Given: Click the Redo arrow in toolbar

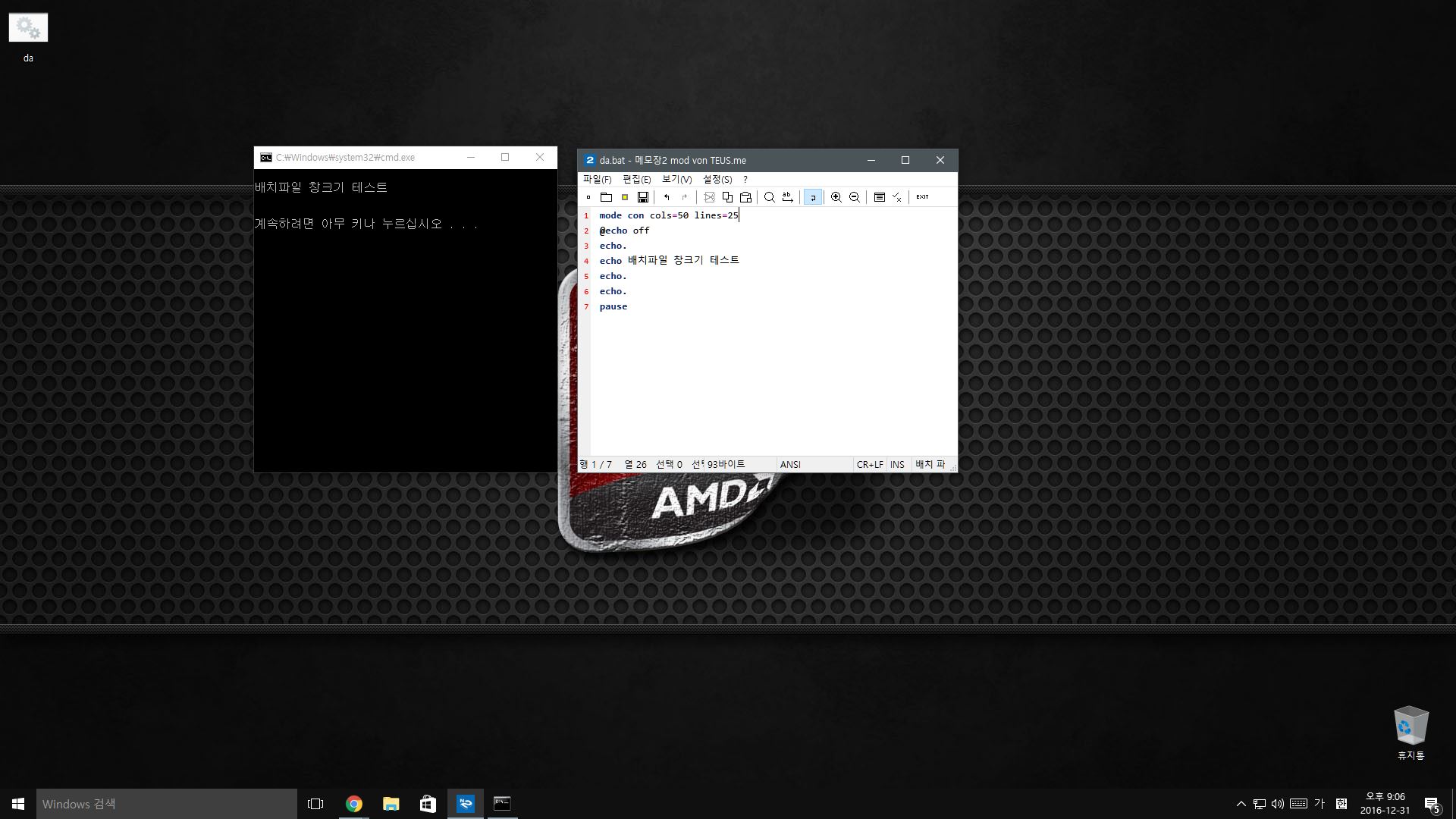Looking at the screenshot, I should [685, 197].
